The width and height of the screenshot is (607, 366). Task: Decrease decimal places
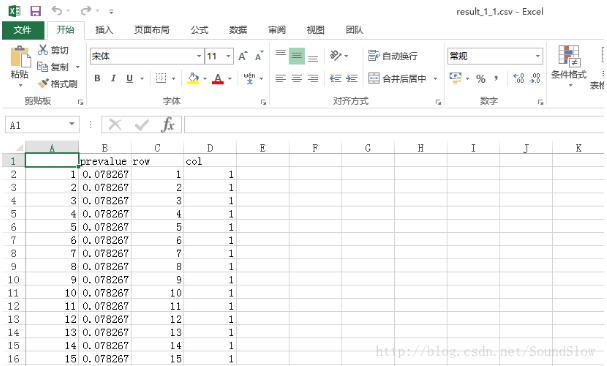click(535, 79)
